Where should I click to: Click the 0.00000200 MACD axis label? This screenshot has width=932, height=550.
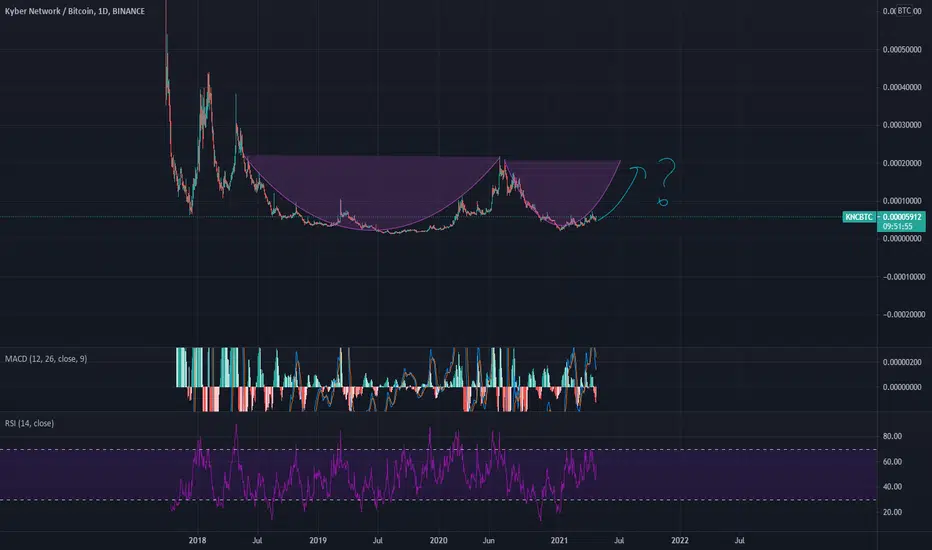point(902,362)
